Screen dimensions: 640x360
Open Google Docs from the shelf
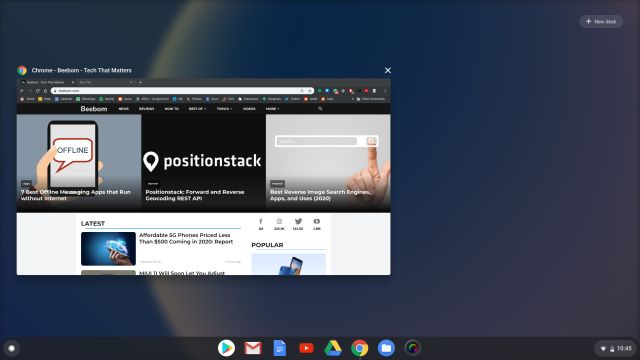[280, 348]
